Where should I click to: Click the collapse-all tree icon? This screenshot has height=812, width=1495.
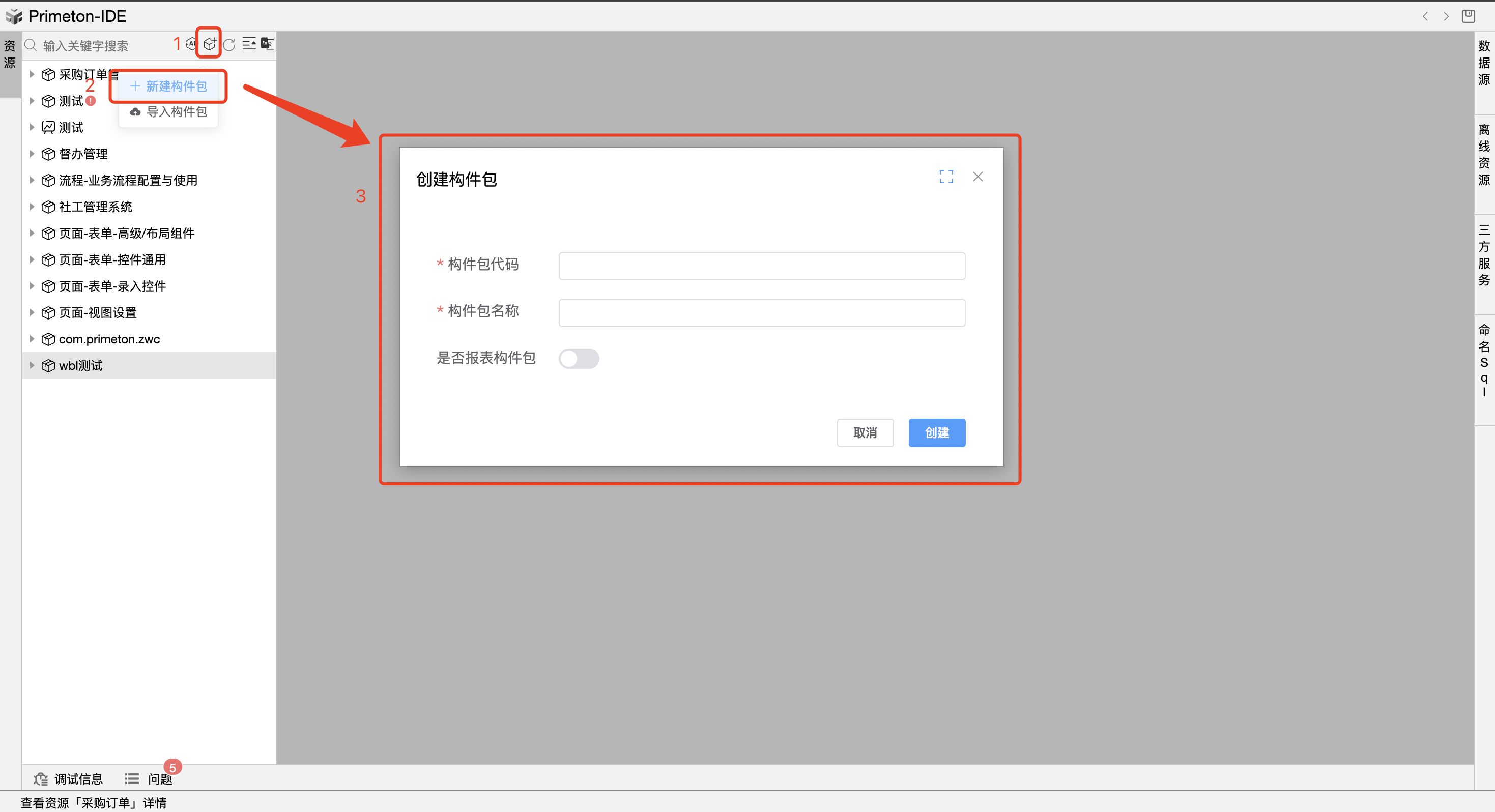tap(249, 44)
